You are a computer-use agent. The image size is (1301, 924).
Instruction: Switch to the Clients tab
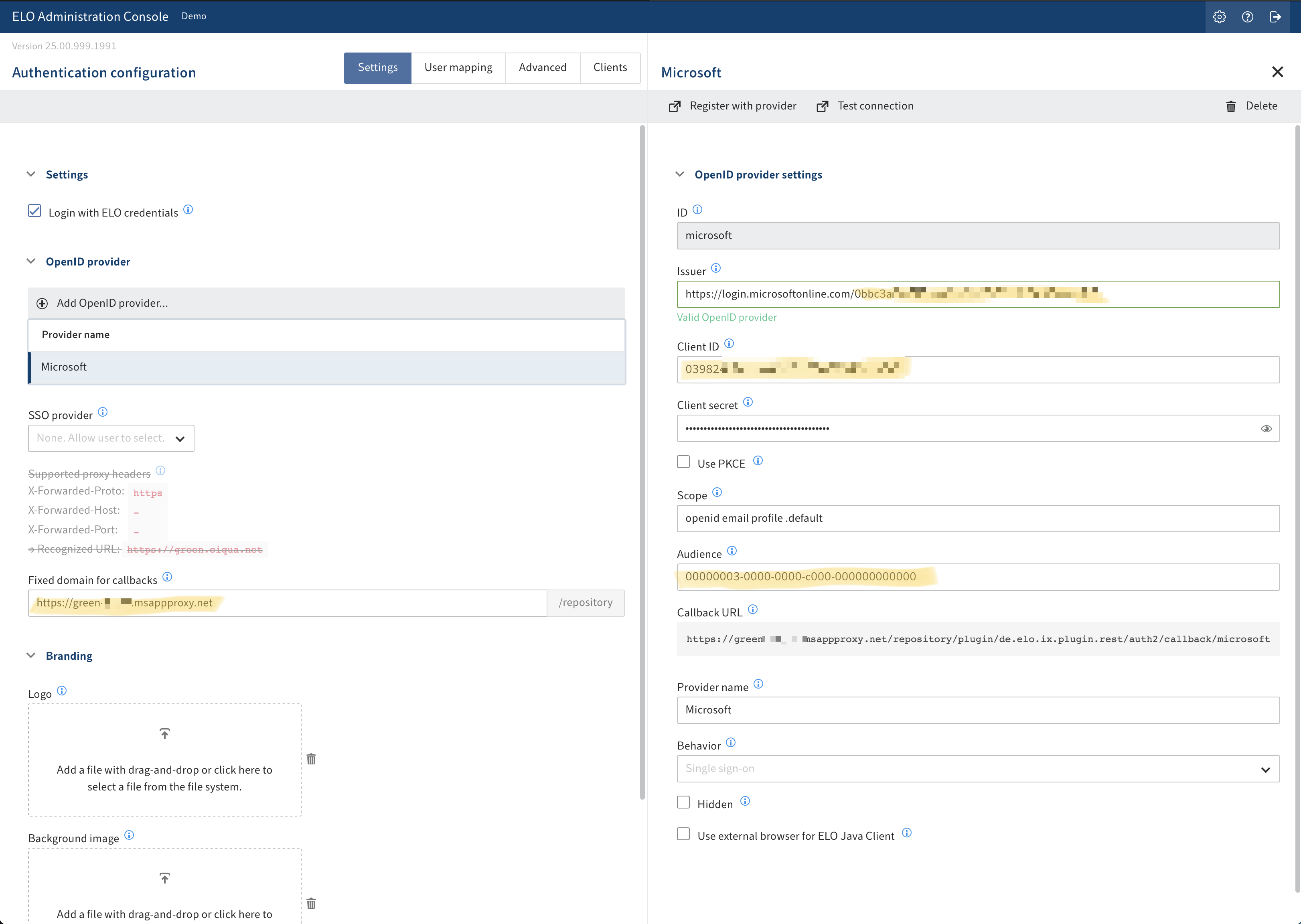(610, 68)
